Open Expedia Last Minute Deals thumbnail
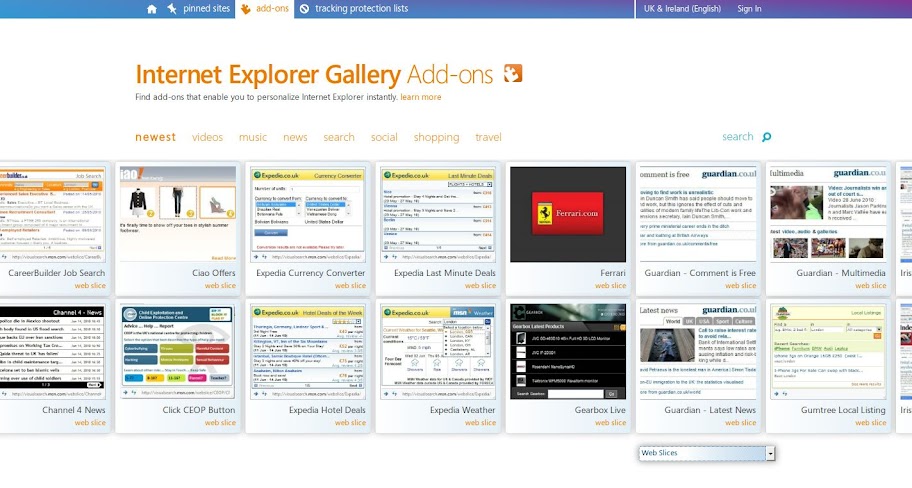 438,214
